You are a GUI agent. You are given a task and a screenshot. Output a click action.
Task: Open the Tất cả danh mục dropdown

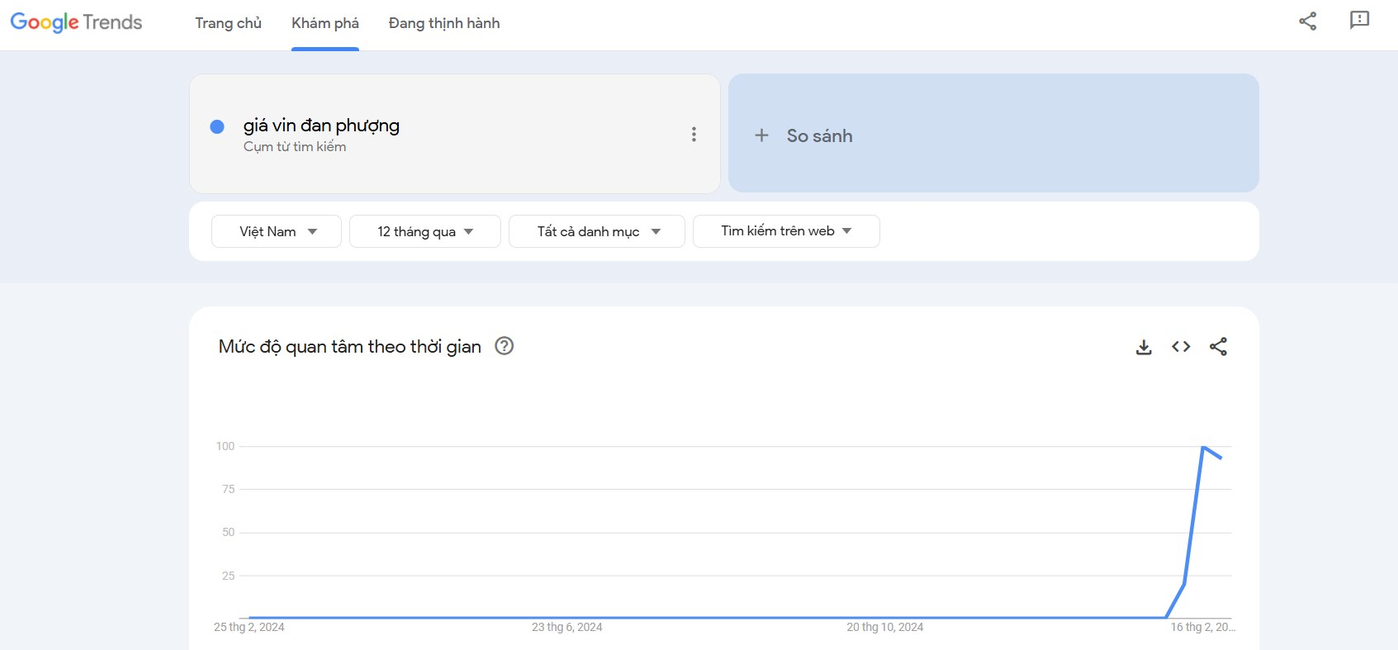click(x=596, y=231)
